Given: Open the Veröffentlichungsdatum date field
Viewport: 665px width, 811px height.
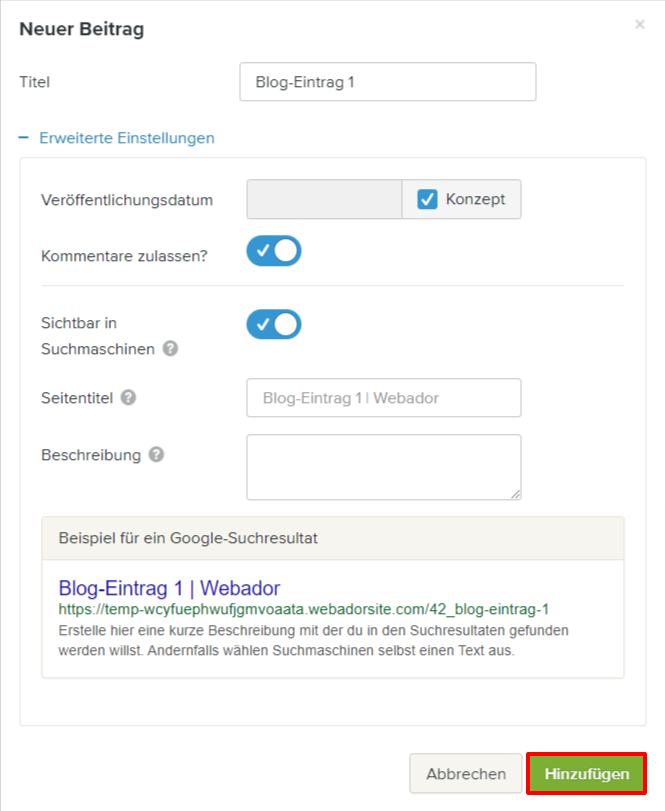Looking at the screenshot, I should coord(324,199).
